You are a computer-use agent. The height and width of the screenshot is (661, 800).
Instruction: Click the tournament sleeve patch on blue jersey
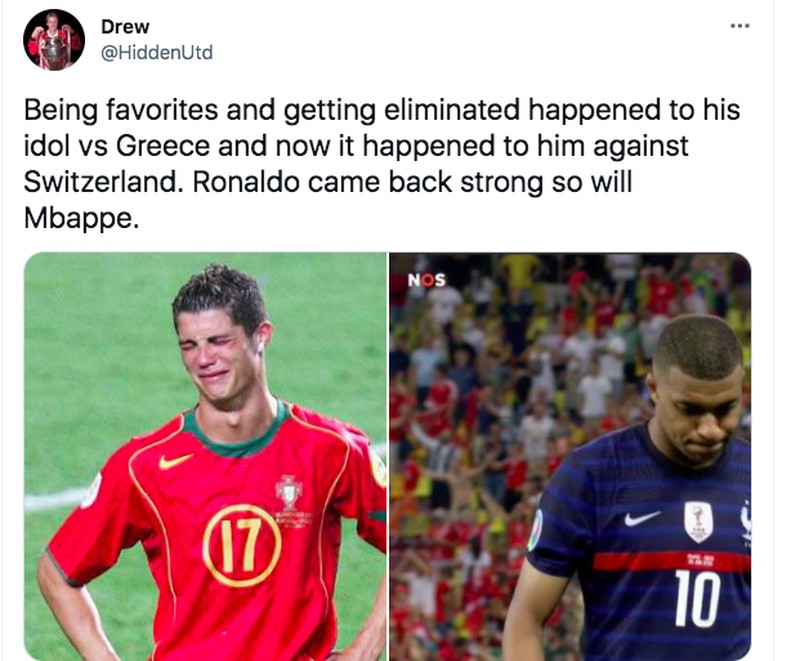point(535,531)
